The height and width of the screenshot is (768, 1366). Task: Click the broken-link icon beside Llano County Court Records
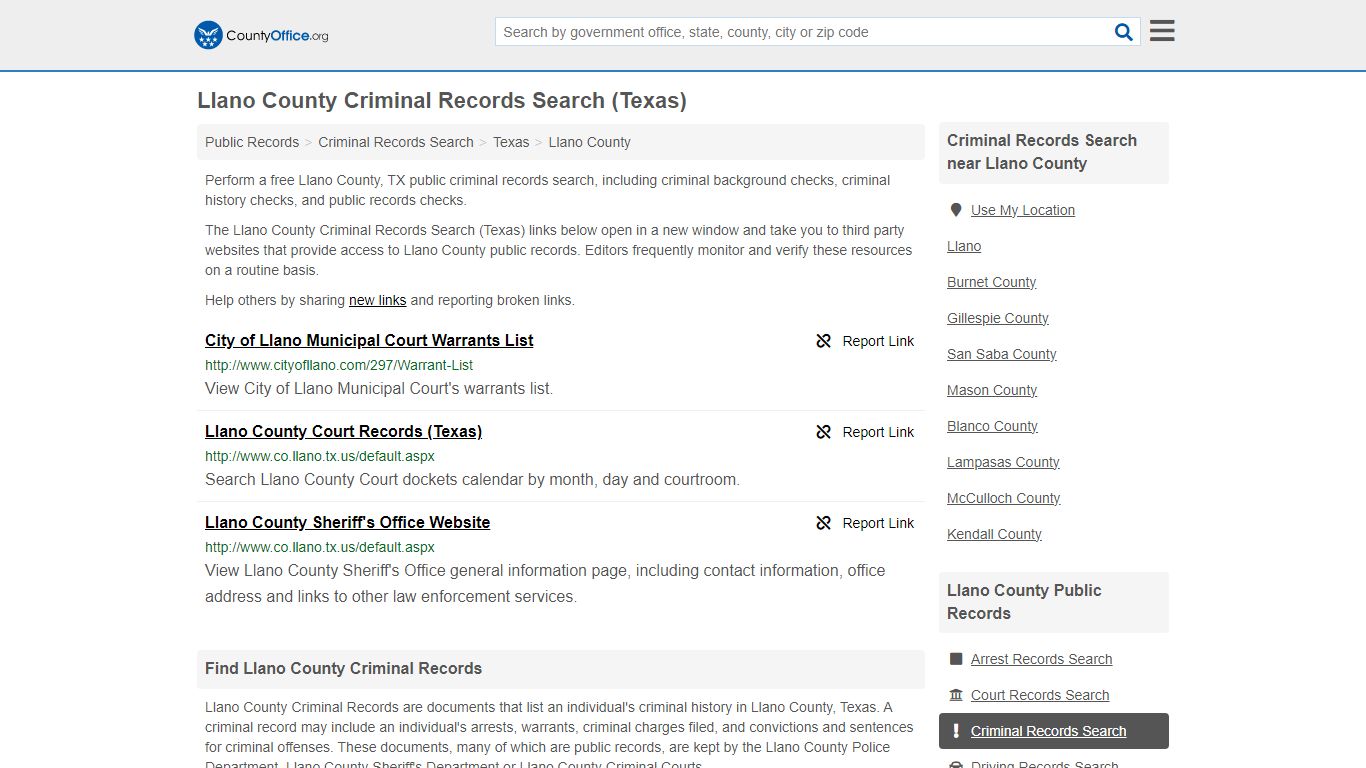point(824,432)
